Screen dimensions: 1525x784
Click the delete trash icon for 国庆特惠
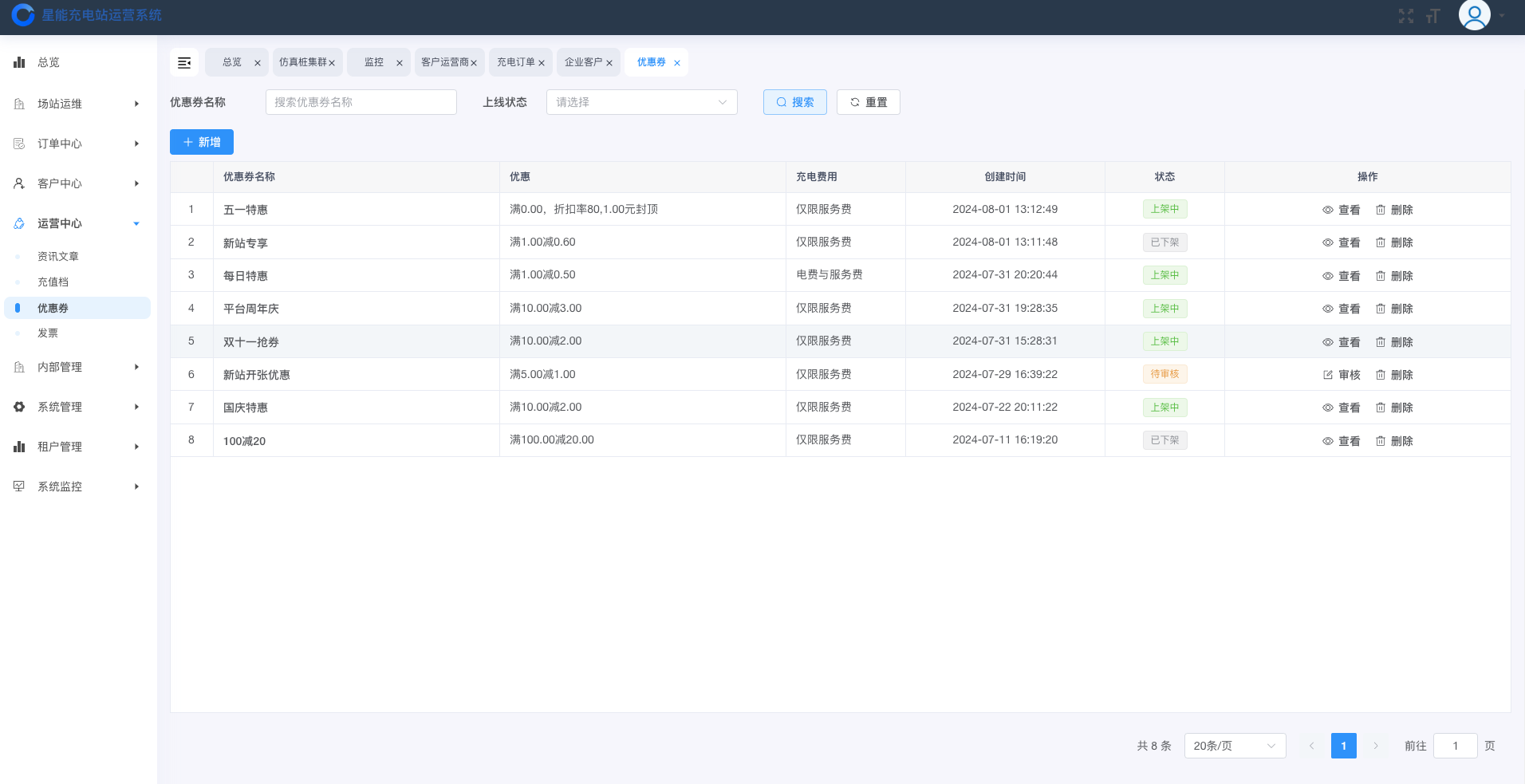(1382, 408)
